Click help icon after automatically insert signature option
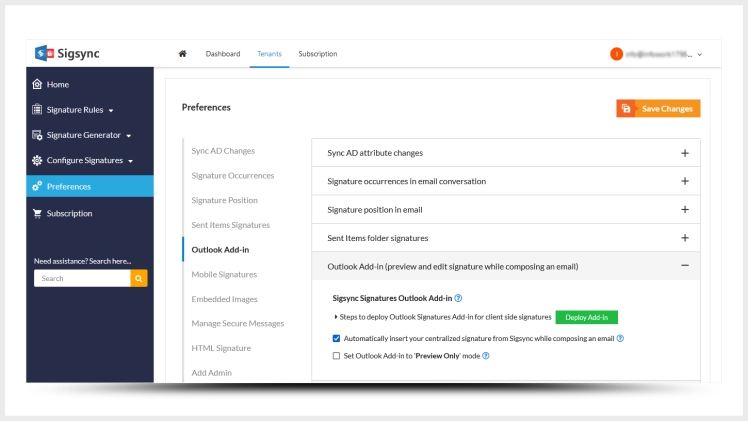The height and width of the screenshot is (421, 748). (620, 338)
